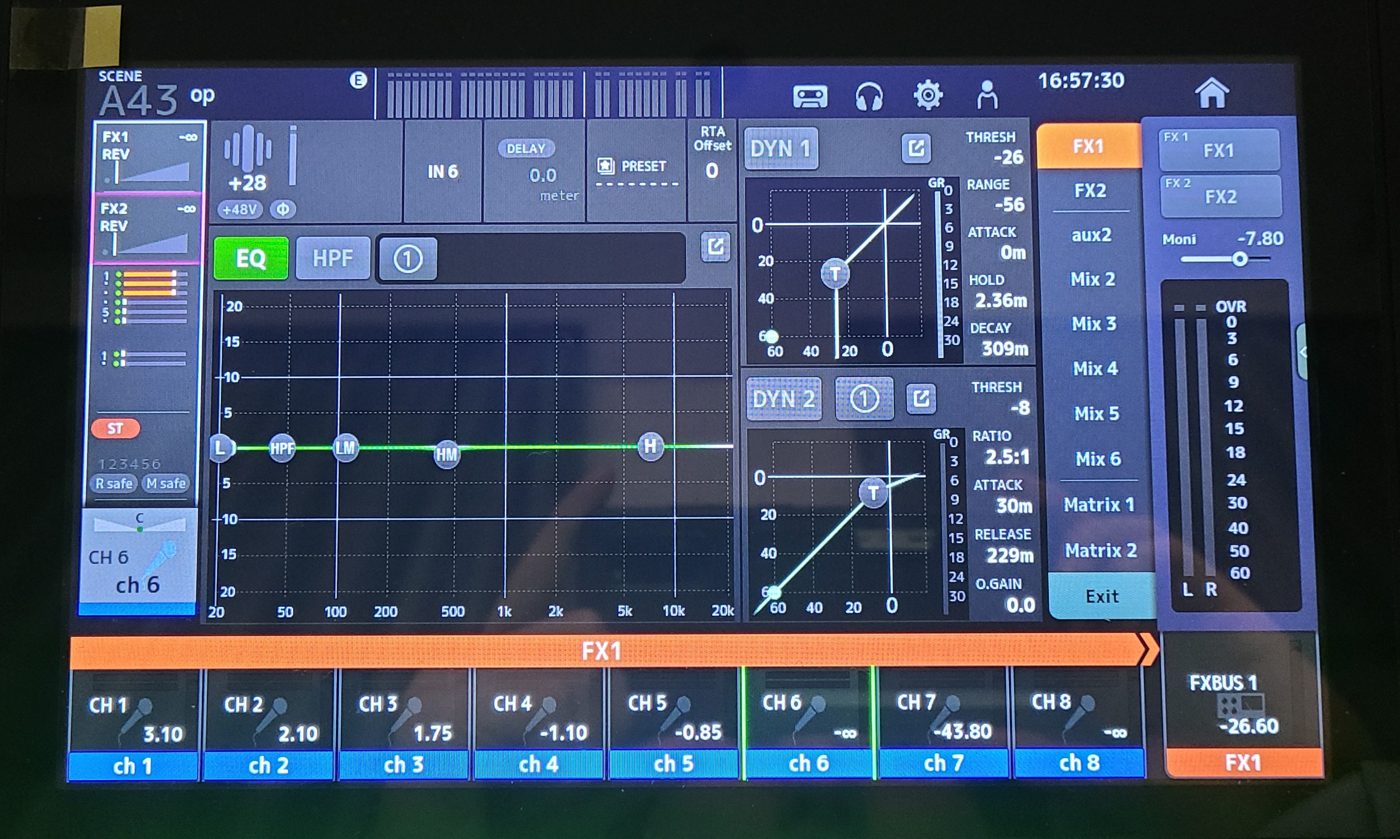Toggle the phase invert Φ button
Image resolution: width=1400 pixels, height=839 pixels.
pyautogui.click(x=282, y=210)
